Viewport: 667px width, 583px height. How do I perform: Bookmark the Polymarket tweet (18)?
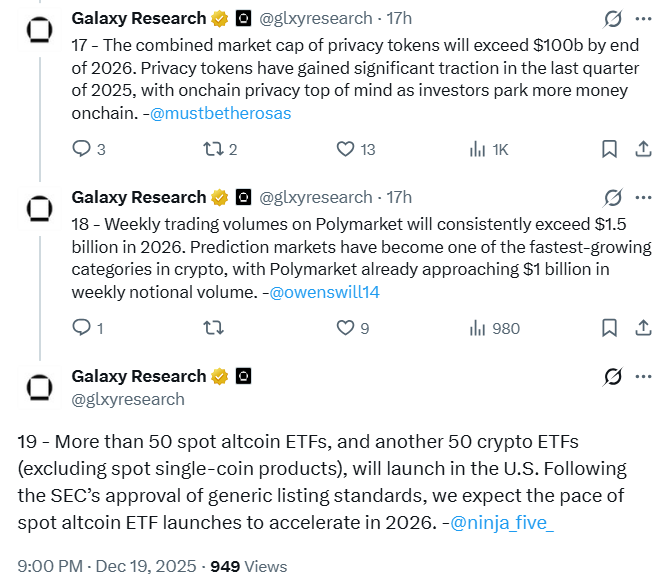(609, 327)
